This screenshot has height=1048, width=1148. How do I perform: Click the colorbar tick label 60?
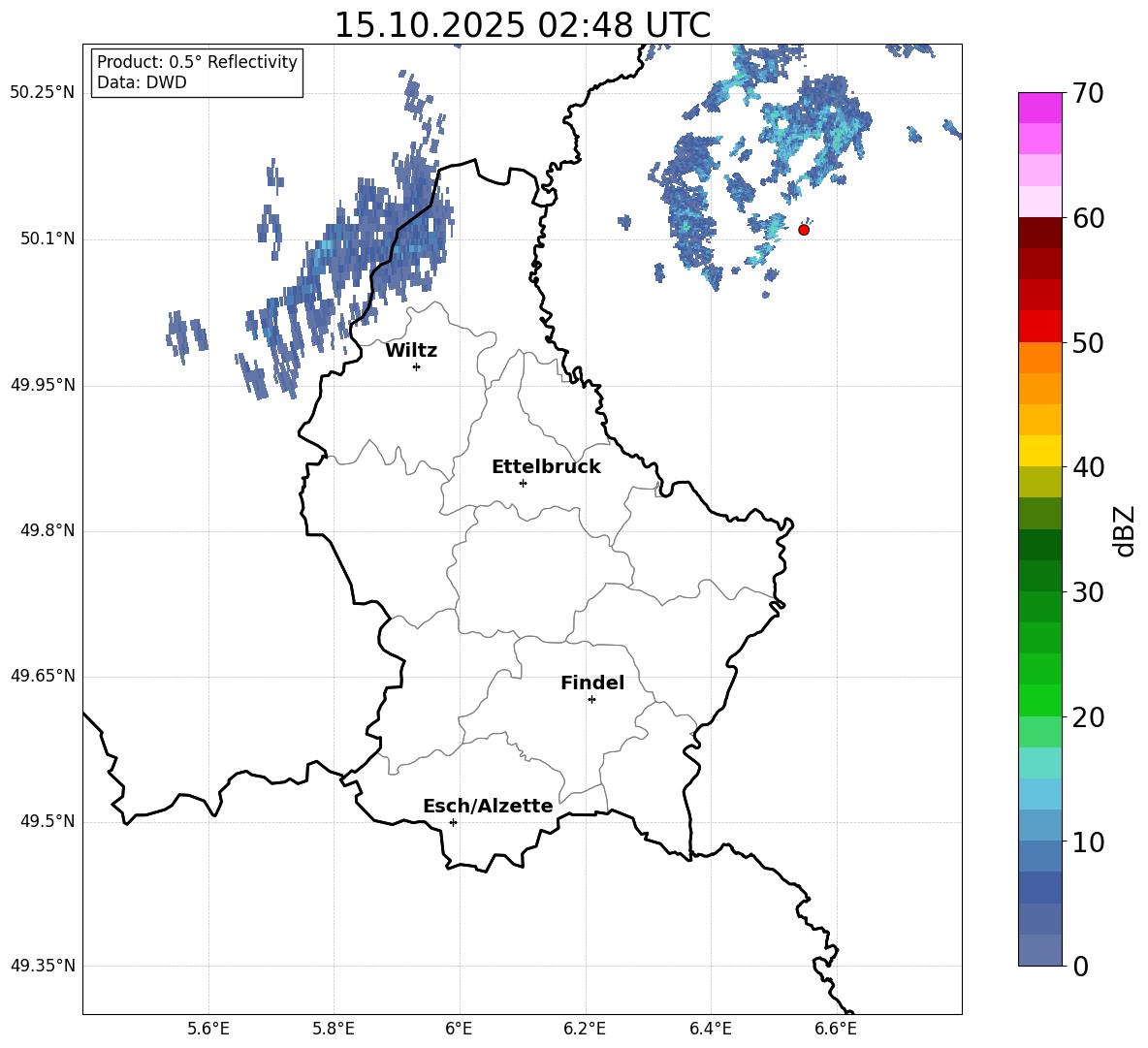tap(1088, 218)
